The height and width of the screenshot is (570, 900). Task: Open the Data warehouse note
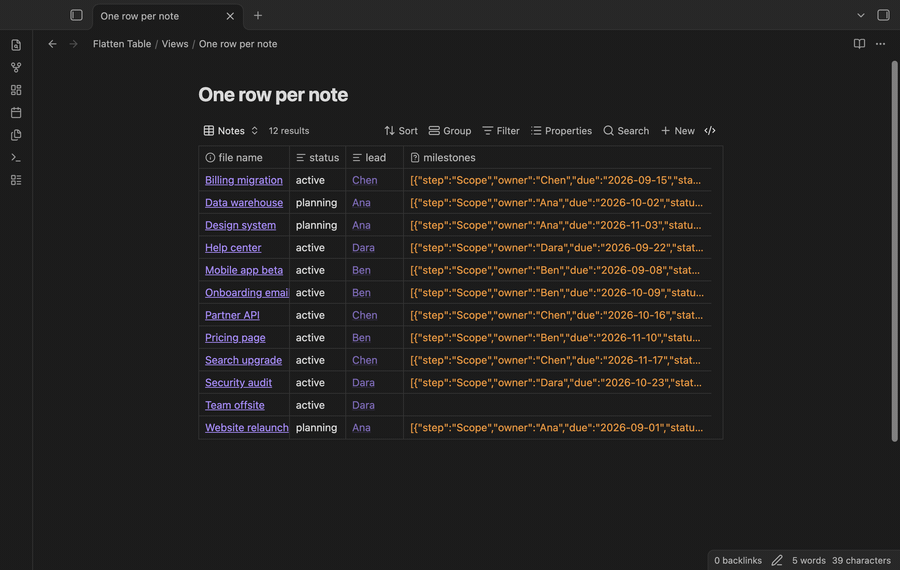click(x=244, y=203)
